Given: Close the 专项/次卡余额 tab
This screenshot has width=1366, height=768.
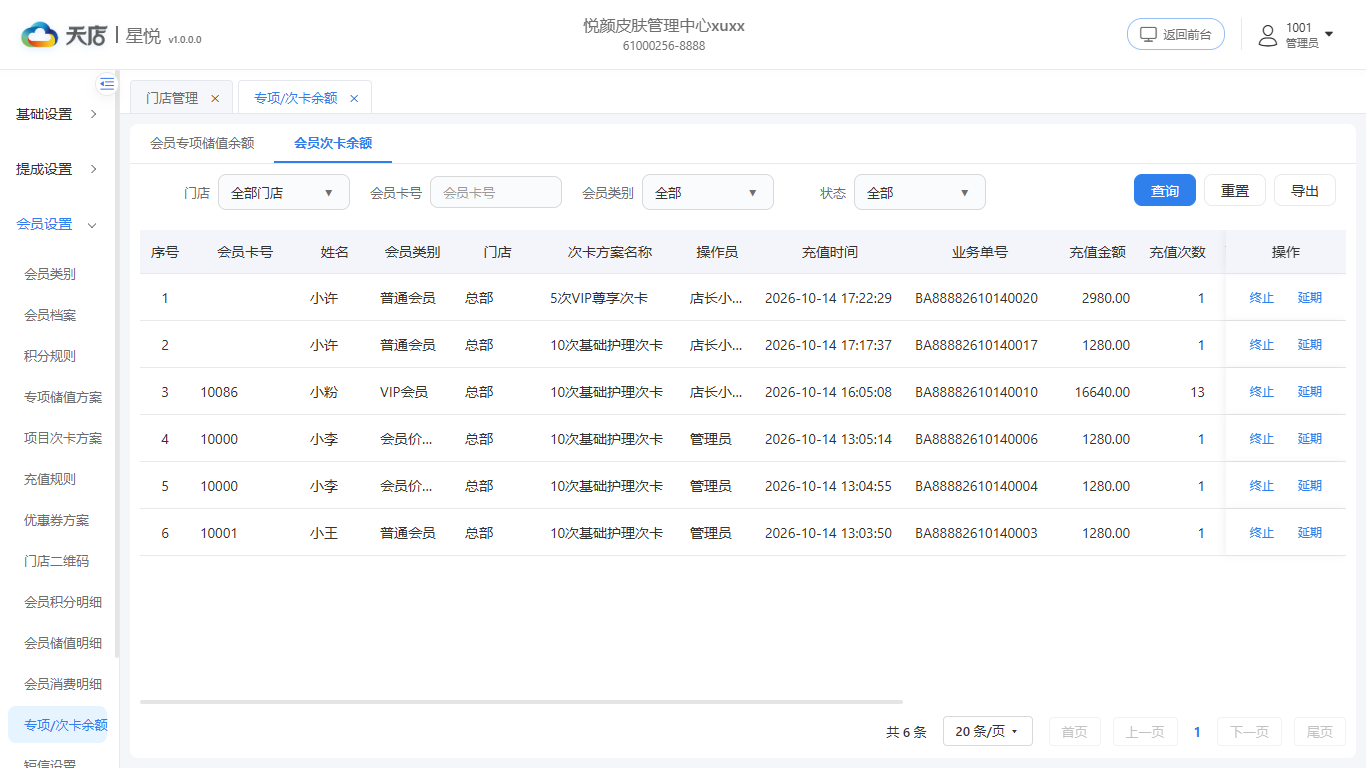Looking at the screenshot, I should point(354,98).
